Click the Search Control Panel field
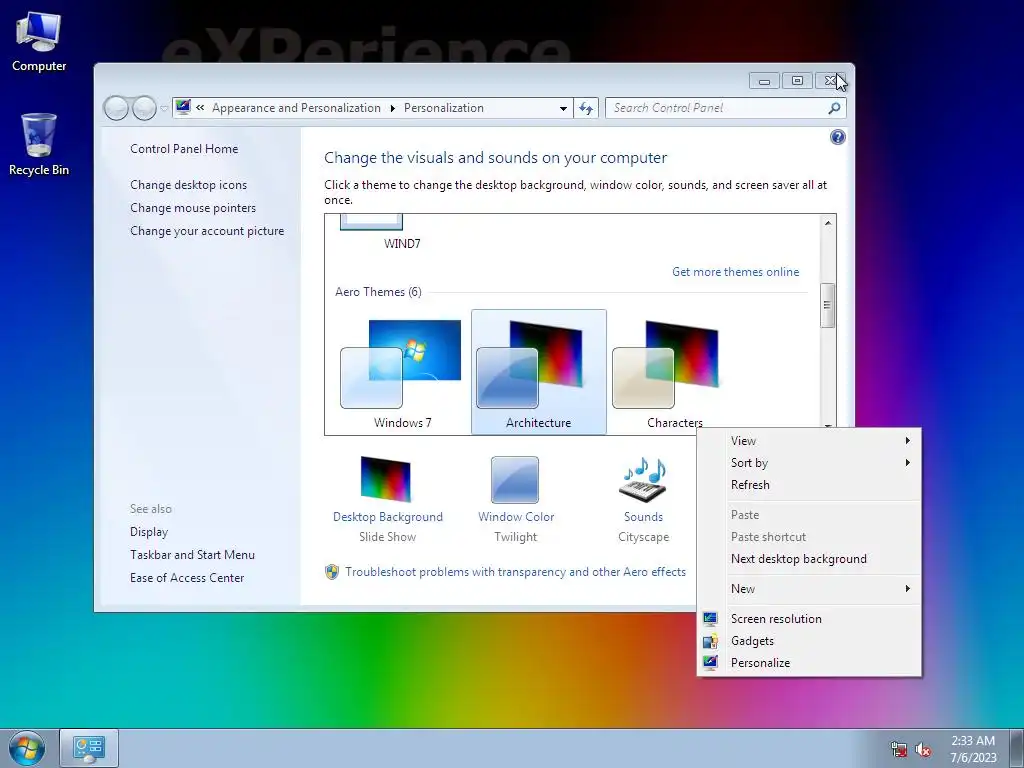Screen dimensions: 1024x768 (716, 108)
